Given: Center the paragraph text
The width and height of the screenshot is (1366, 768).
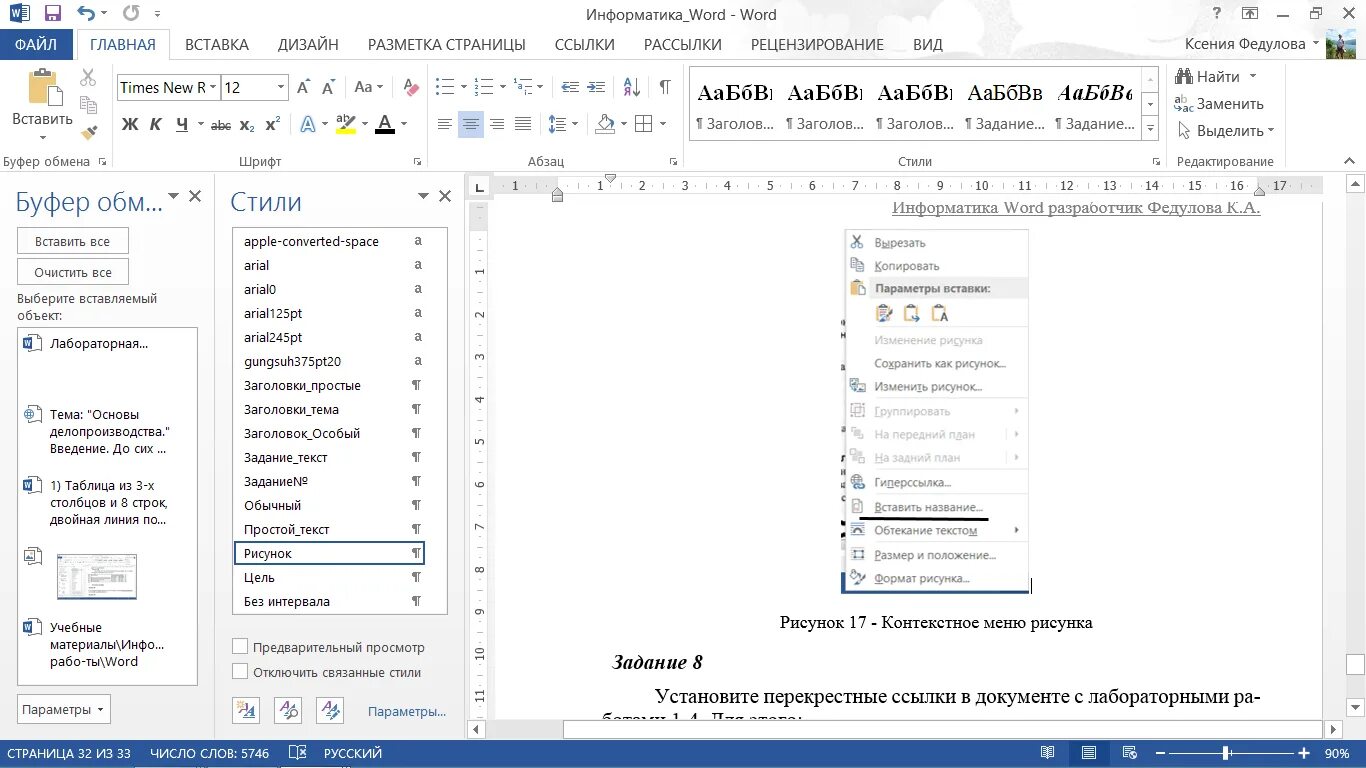Looking at the screenshot, I should [471, 124].
